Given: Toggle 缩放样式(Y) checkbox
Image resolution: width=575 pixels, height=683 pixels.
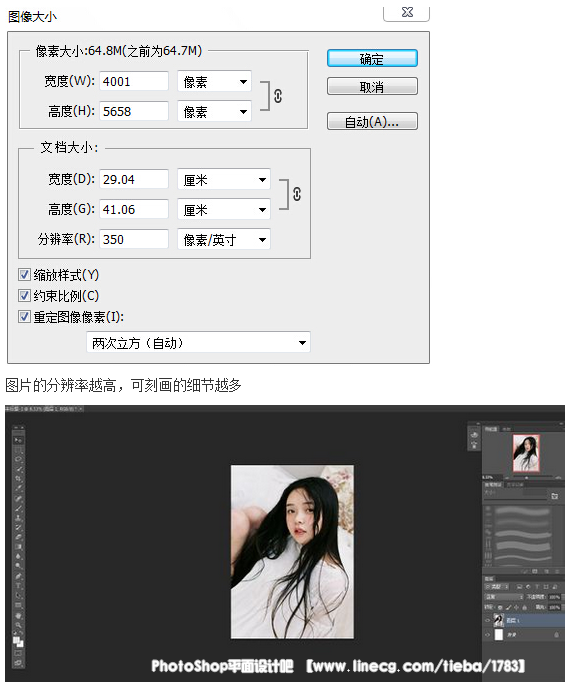Looking at the screenshot, I should [24, 274].
